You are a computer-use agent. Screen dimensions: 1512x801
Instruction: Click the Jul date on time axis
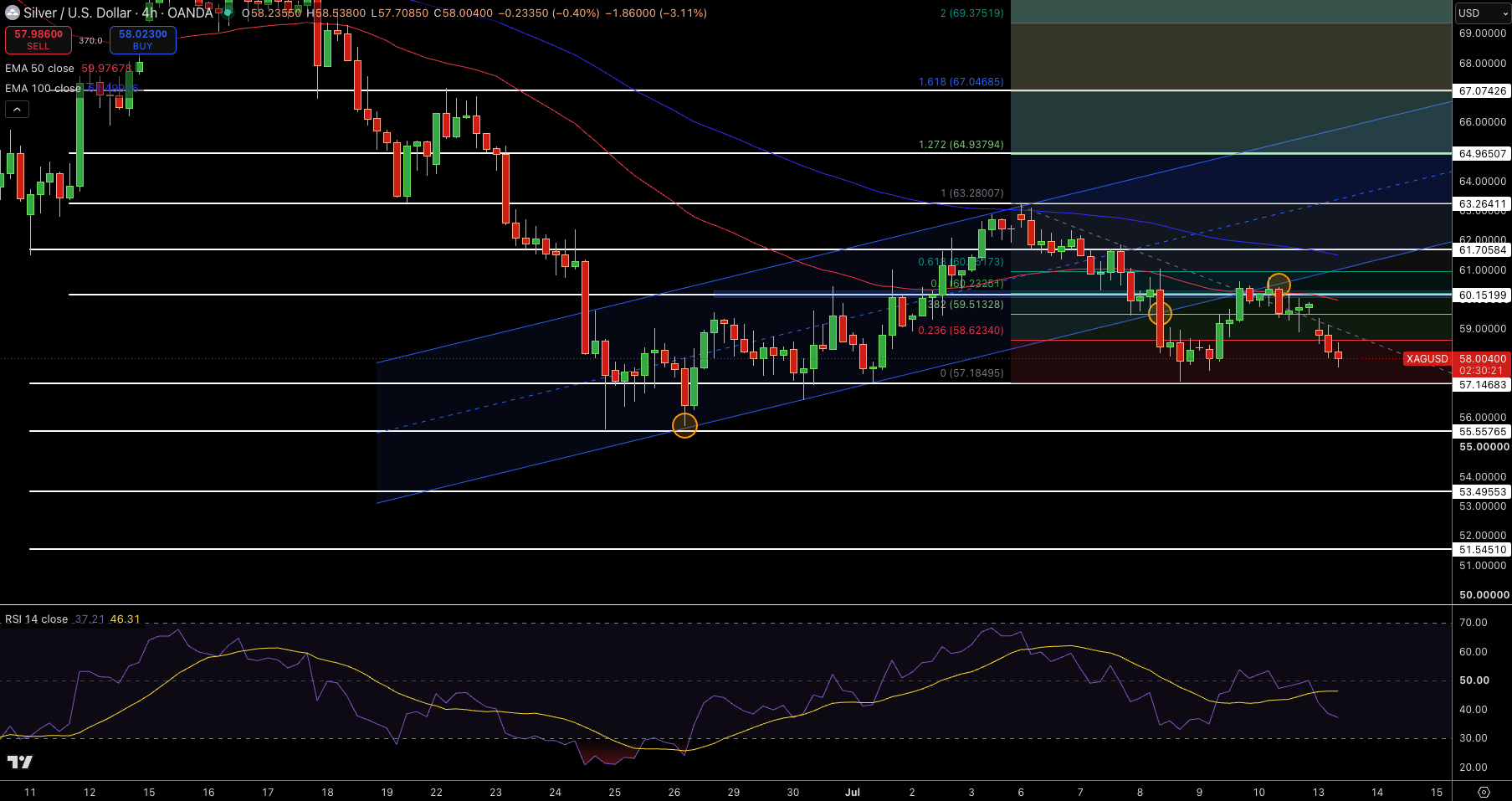coord(853,792)
